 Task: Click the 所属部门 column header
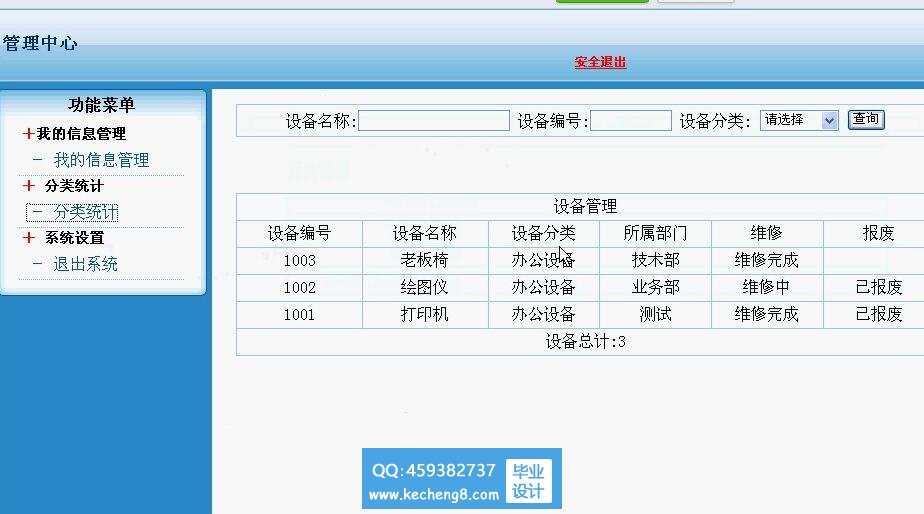click(655, 233)
